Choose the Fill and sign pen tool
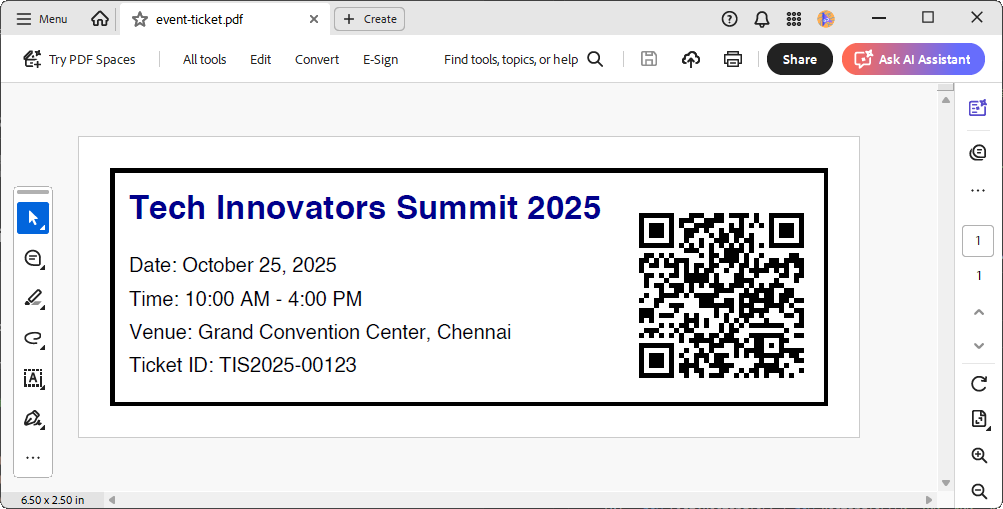This screenshot has width=1003, height=509. click(33, 418)
